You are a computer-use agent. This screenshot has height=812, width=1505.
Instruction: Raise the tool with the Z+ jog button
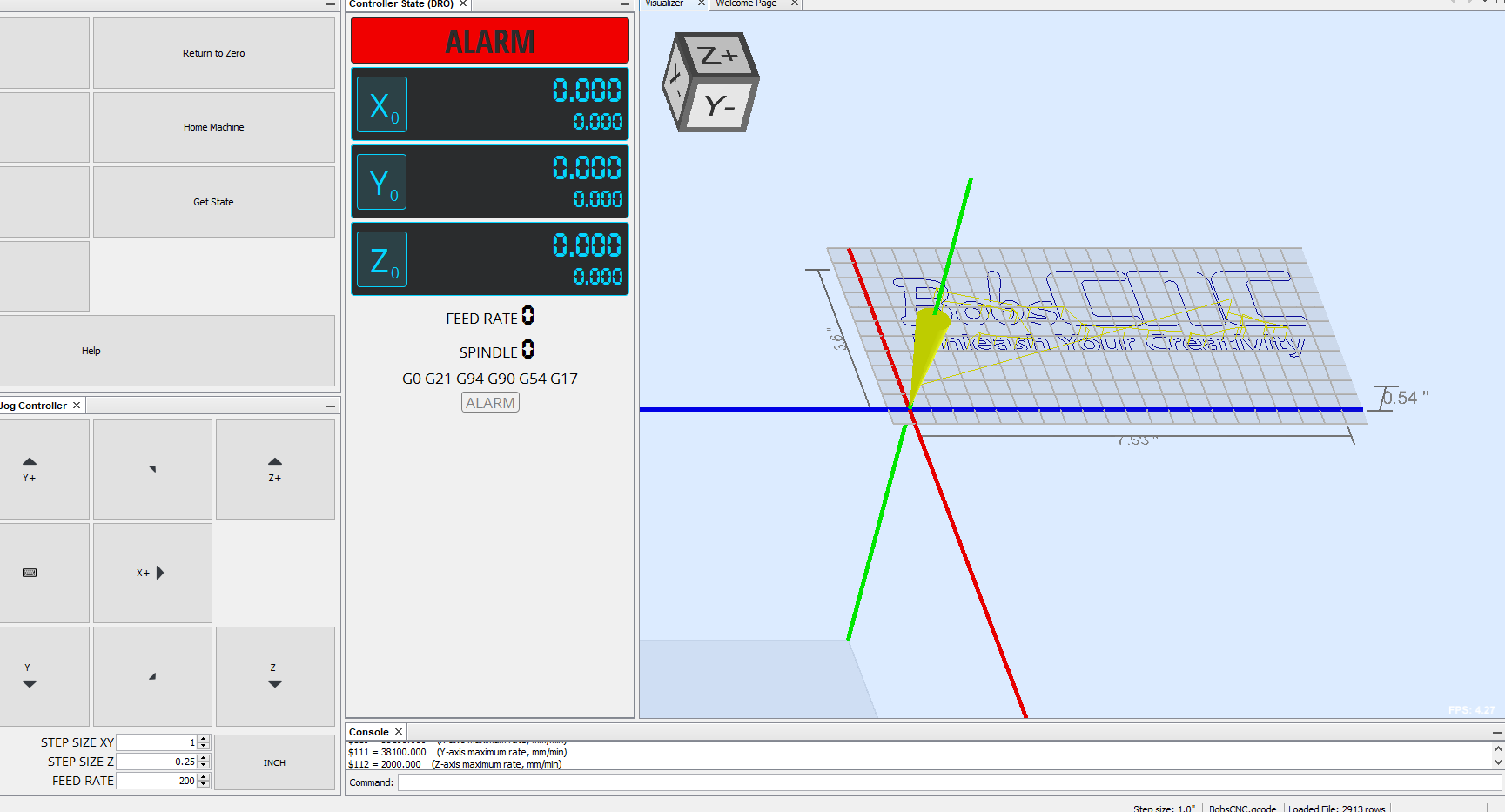275,469
